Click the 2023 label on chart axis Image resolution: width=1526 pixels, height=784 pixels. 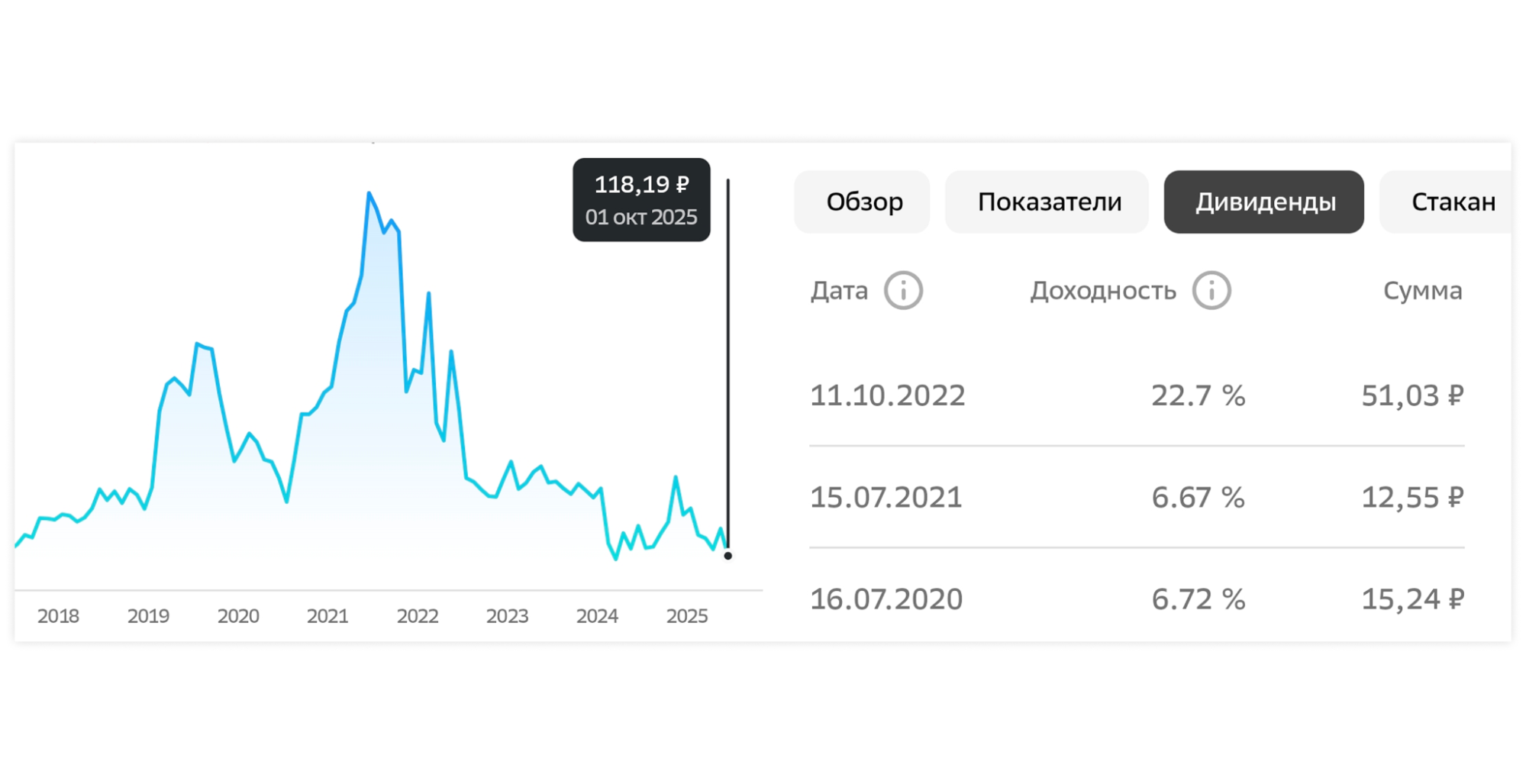[x=507, y=616]
